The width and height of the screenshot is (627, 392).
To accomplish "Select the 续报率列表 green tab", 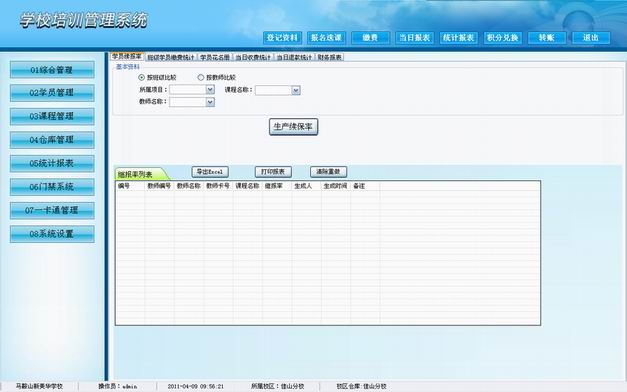I will click(140, 174).
